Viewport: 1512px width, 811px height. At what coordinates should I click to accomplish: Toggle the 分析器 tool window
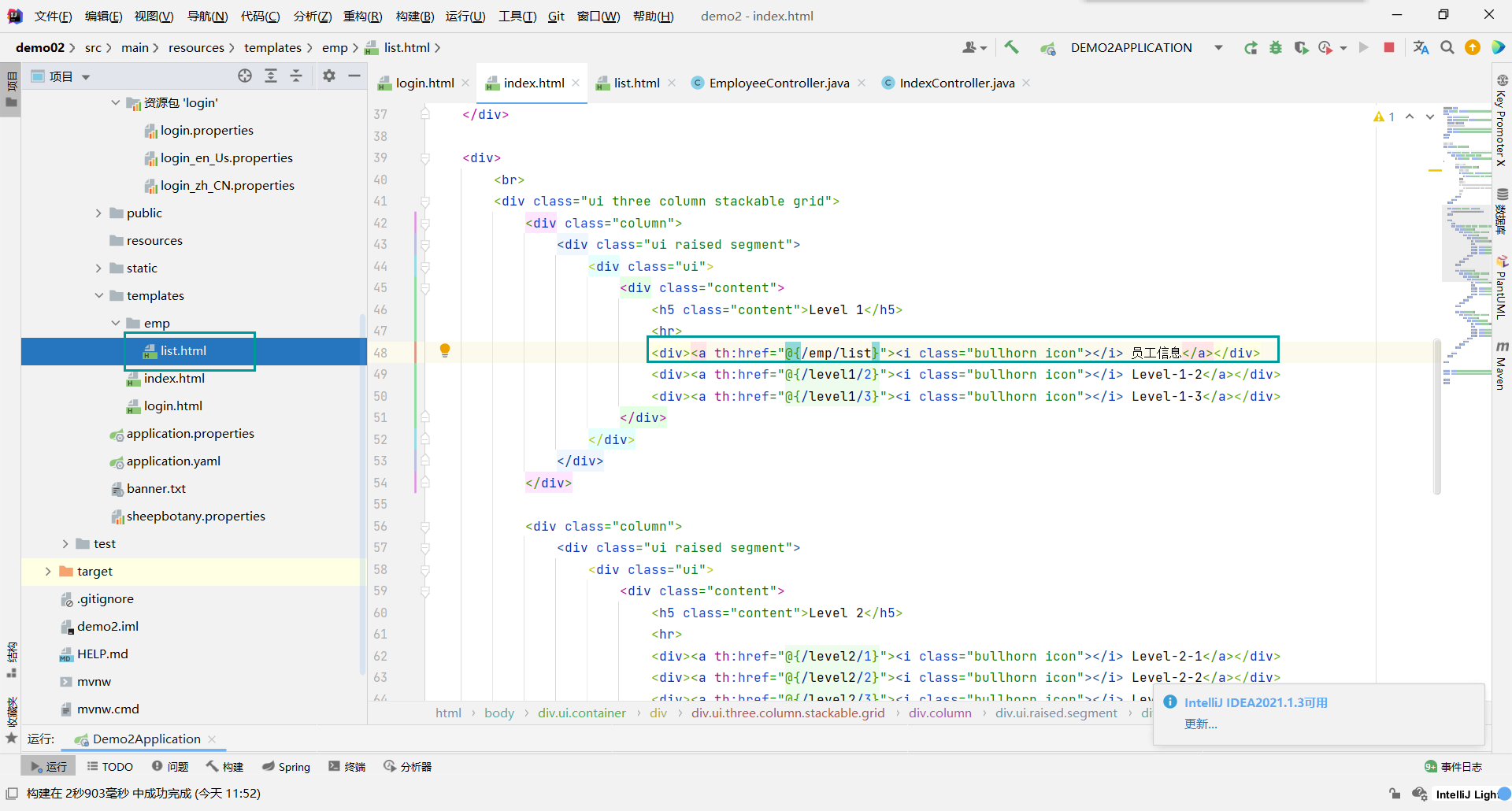[408, 766]
